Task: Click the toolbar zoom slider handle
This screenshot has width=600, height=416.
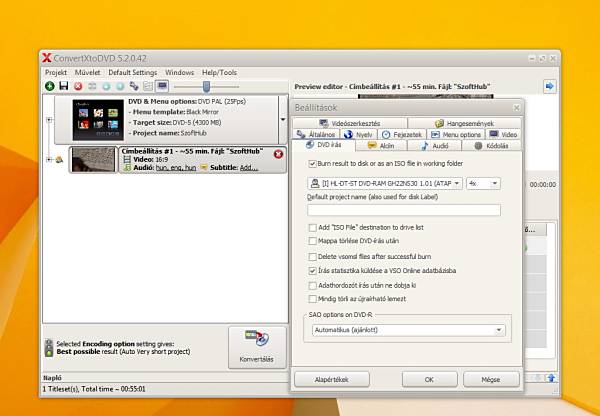Action: [206, 86]
